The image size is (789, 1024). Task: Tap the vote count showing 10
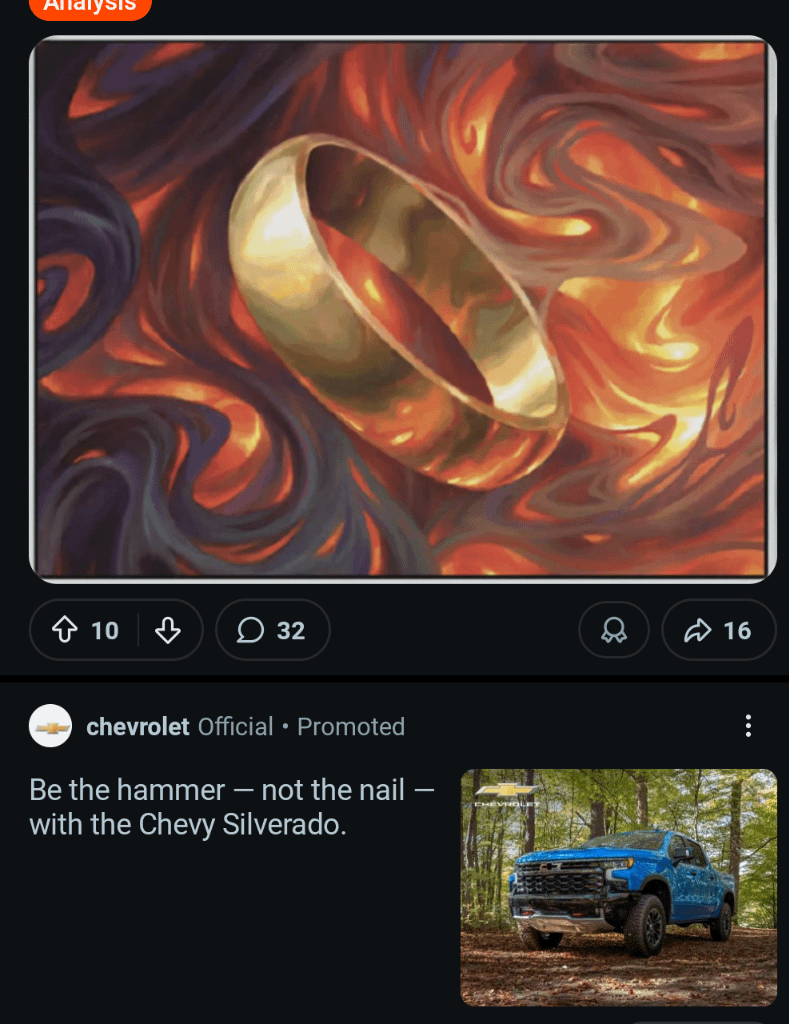click(x=105, y=630)
